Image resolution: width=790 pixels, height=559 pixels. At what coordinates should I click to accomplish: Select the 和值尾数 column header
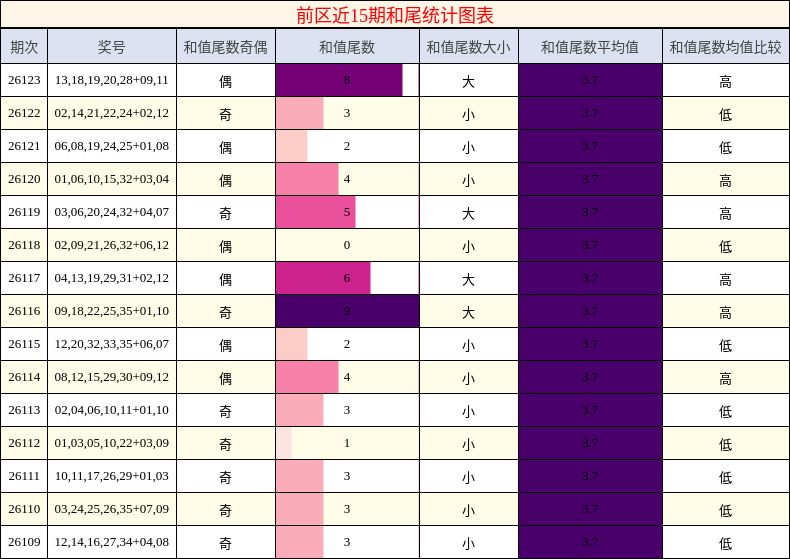click(347, 47)
